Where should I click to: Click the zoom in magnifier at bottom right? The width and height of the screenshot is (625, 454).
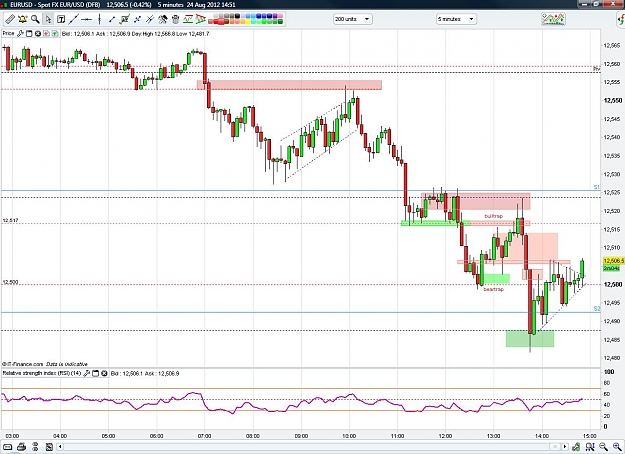pyautogui.click(x=617, y=446)
